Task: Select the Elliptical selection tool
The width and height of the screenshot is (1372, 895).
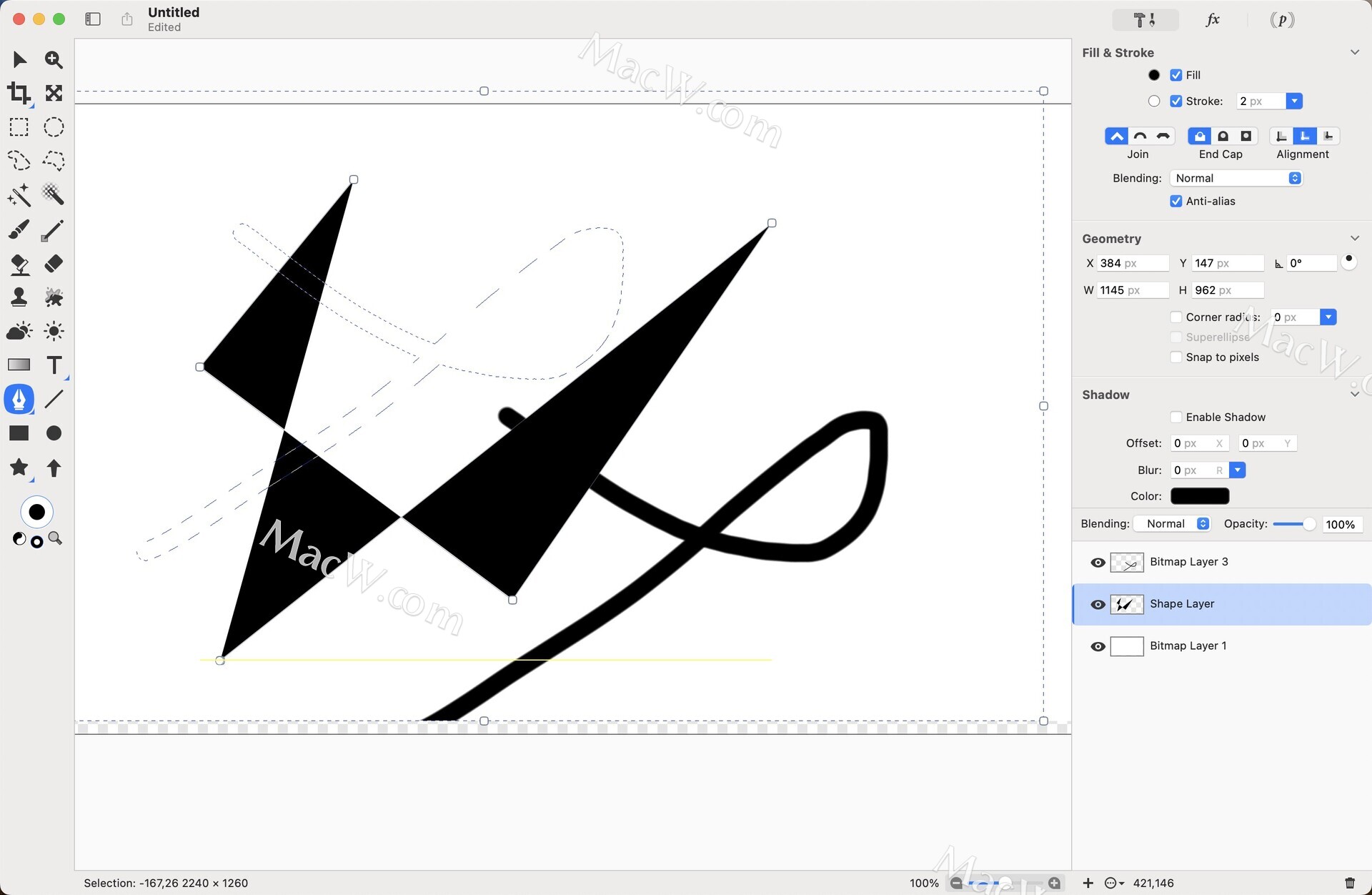Action: (x=54, y=127)
